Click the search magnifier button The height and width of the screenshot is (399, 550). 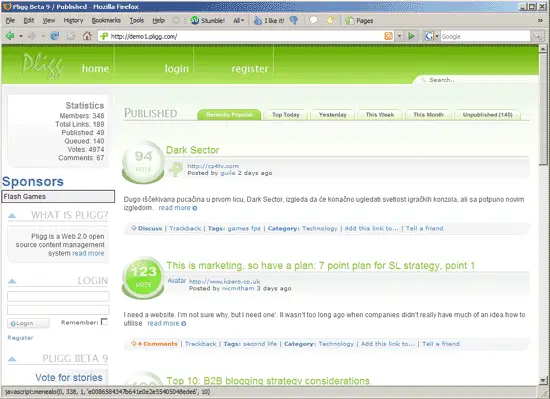click(537, 36)
